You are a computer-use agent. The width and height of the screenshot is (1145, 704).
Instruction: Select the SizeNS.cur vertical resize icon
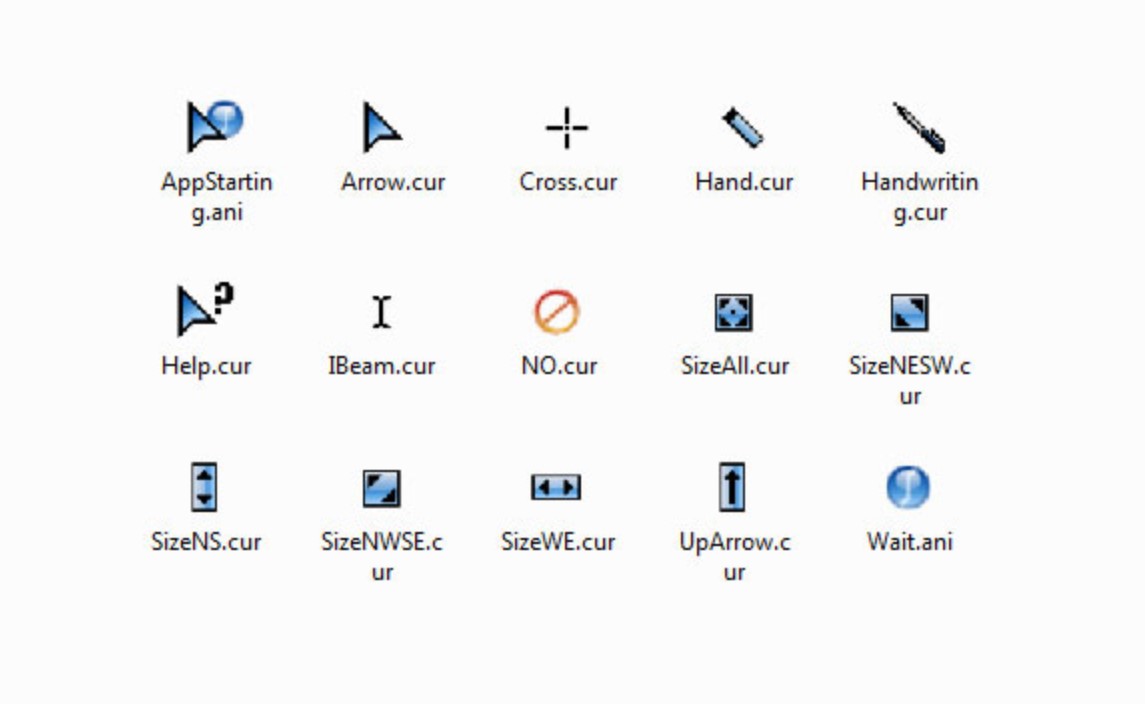click(x=204, y=486)
